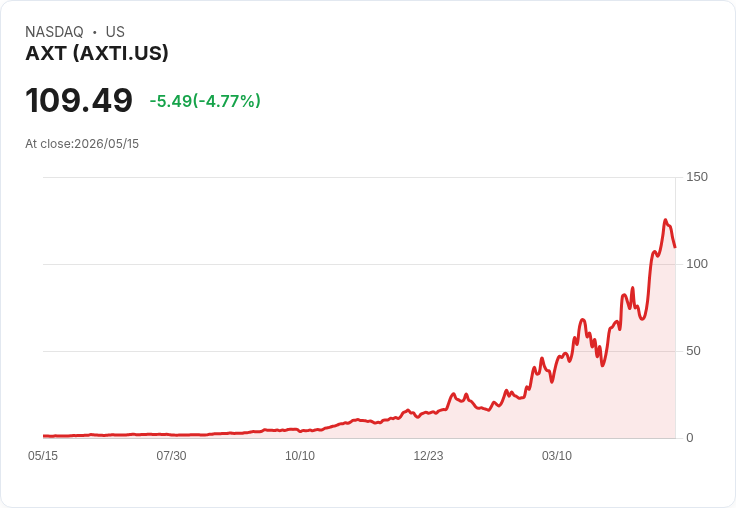Click the US market label

[x=115, y=32]
